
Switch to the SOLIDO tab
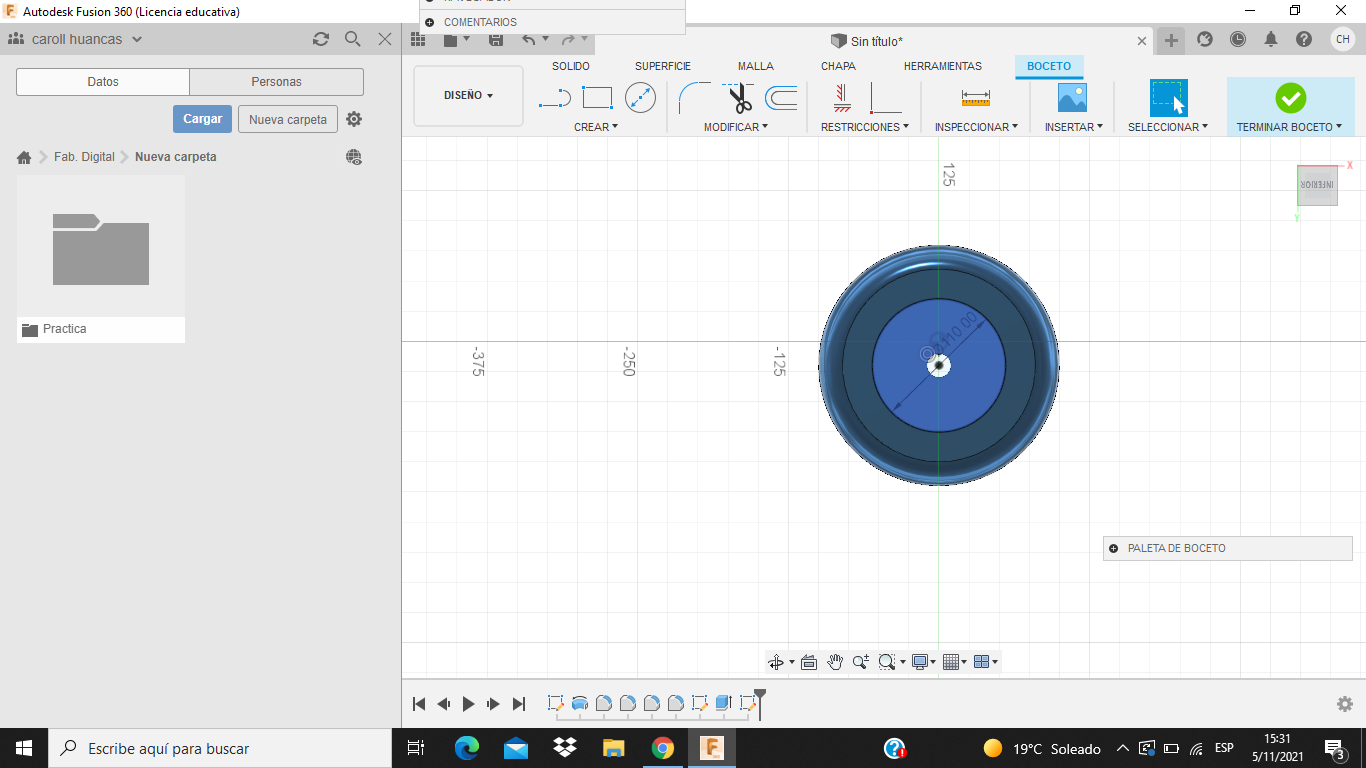(571, 66)
